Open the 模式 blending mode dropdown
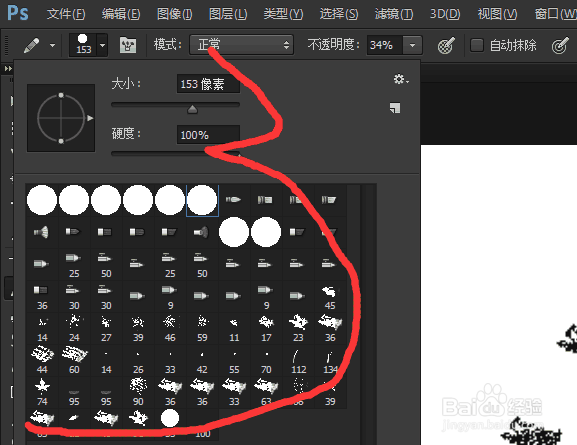The width and height of the screenshot is (577, 445). click(241, 45)
